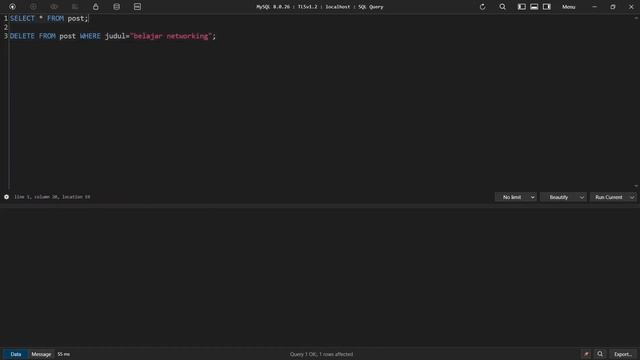The image size is (640, 360).
Task: Click the dimmed list icon in toolbar
Action: 75,7
